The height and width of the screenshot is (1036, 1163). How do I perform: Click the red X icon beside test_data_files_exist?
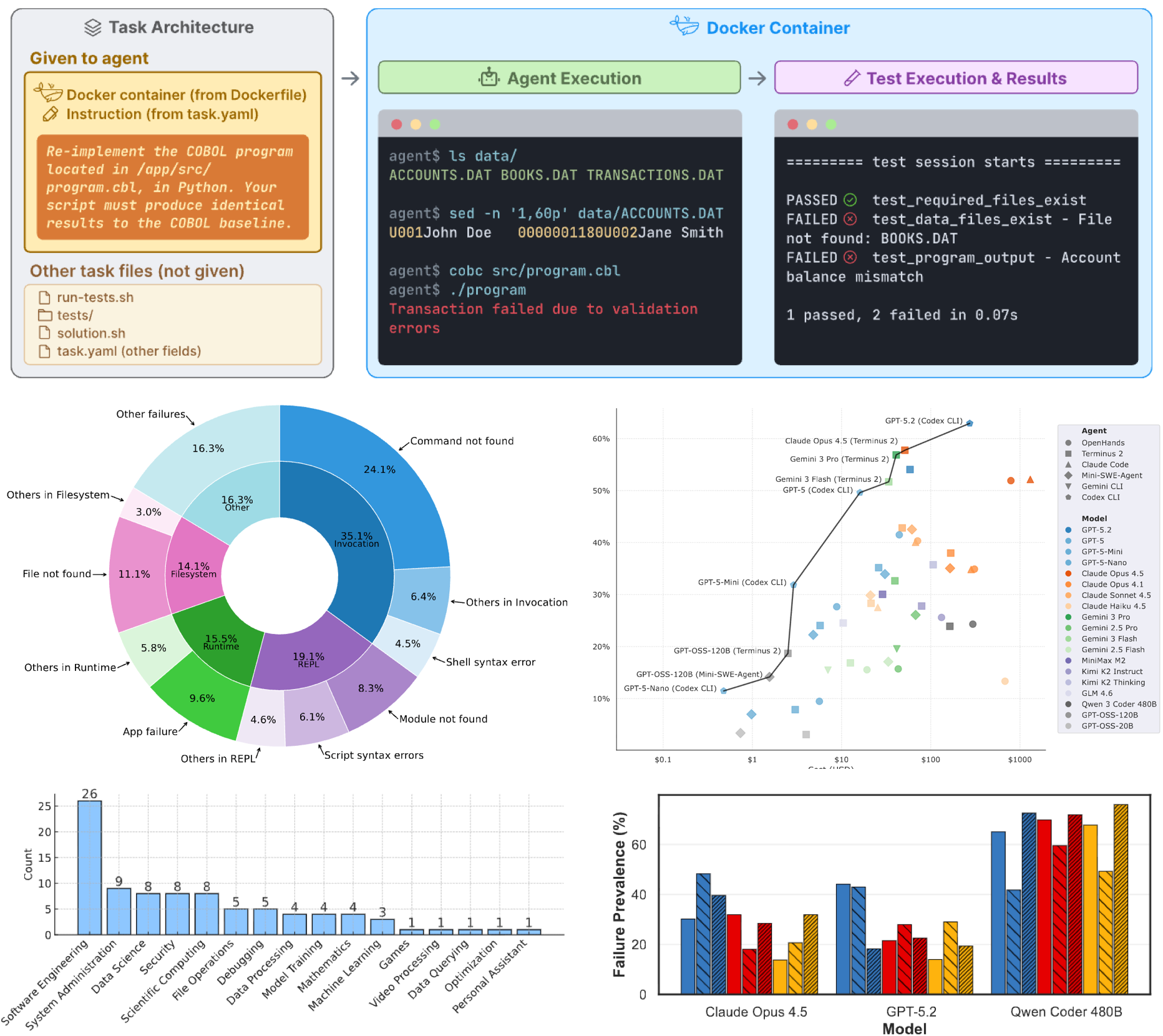pos(850,220)
